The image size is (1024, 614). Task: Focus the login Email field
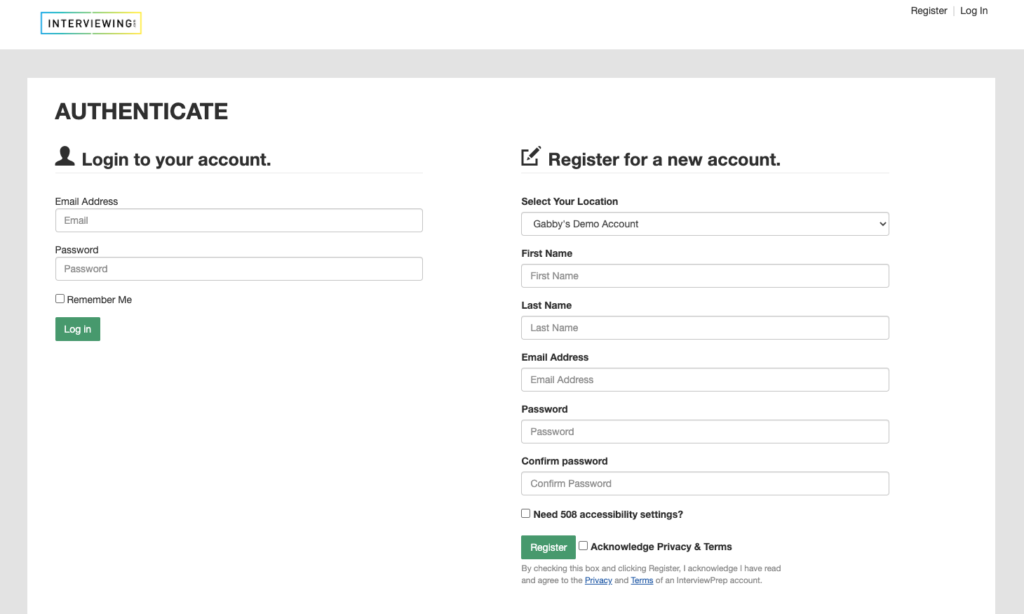(238, 220)
